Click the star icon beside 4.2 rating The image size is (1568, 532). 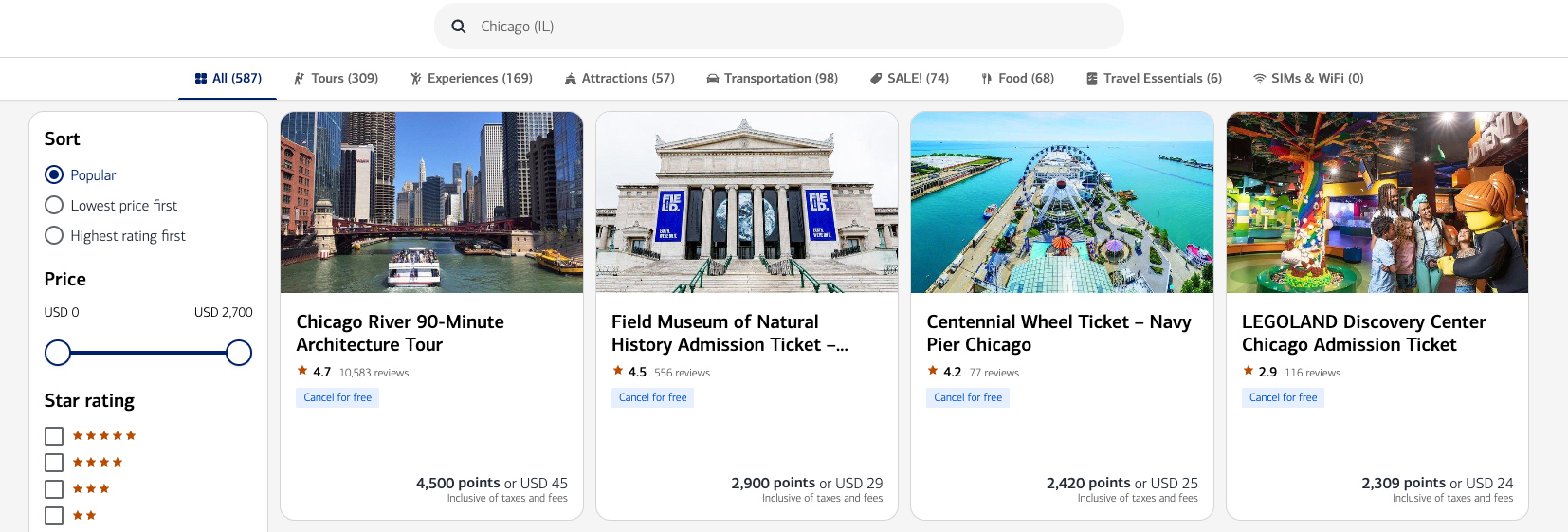pyautogui.click(x=933, y=371)
